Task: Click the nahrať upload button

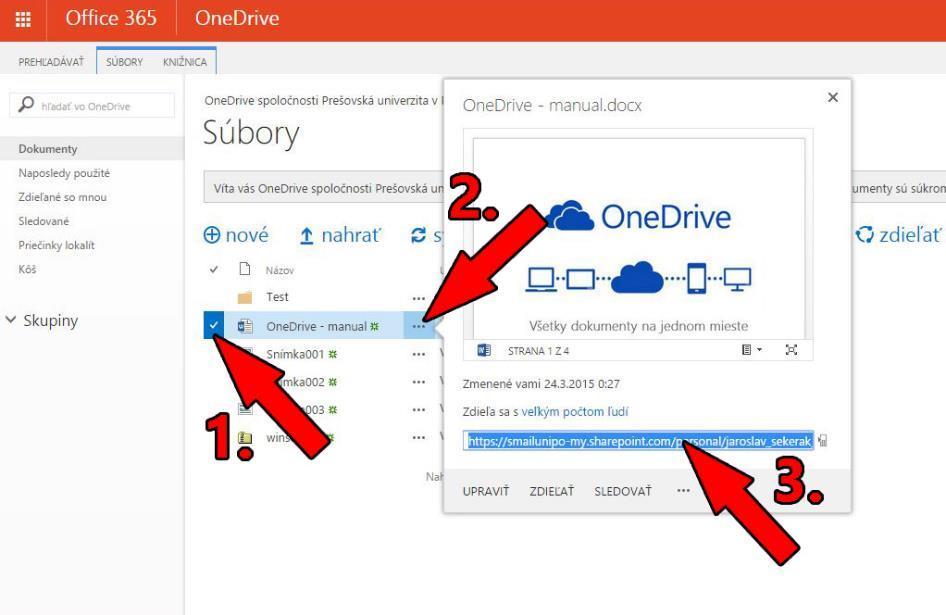Action: (x=340, y=235)
